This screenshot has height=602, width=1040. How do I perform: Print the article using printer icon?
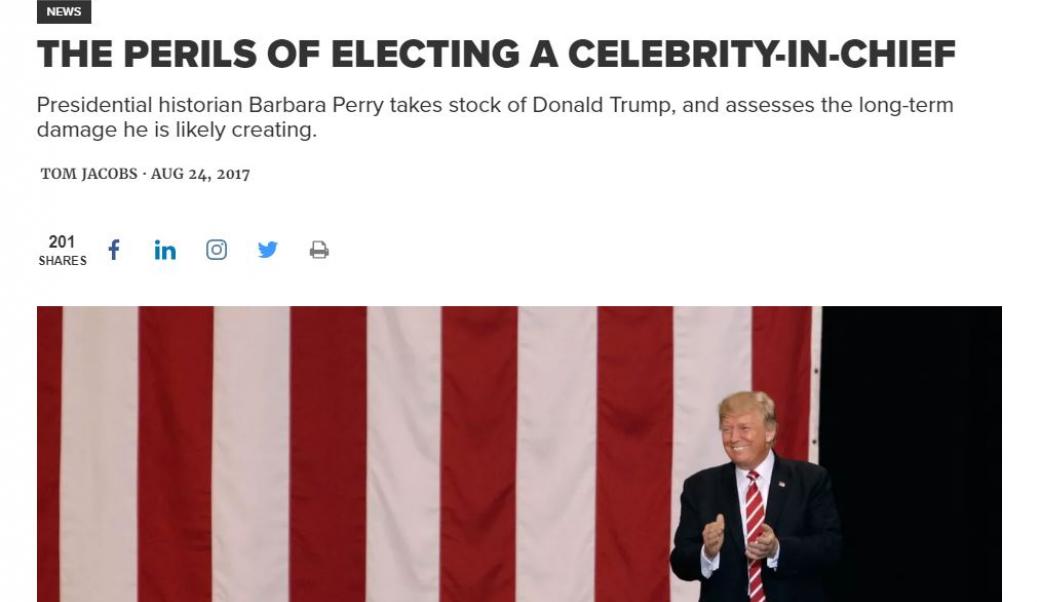(x=319, y=250)
